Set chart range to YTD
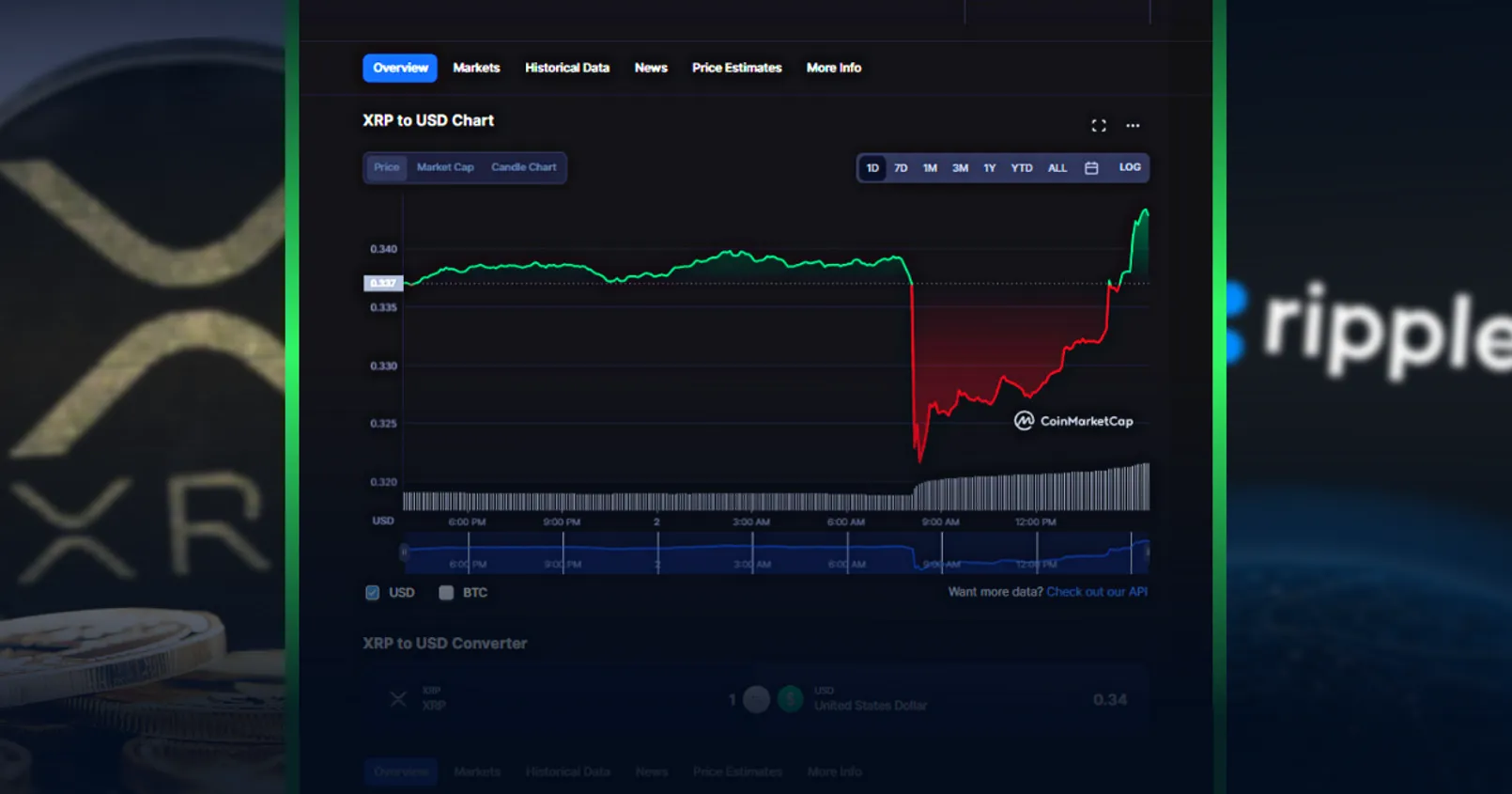 point(1022,168)
